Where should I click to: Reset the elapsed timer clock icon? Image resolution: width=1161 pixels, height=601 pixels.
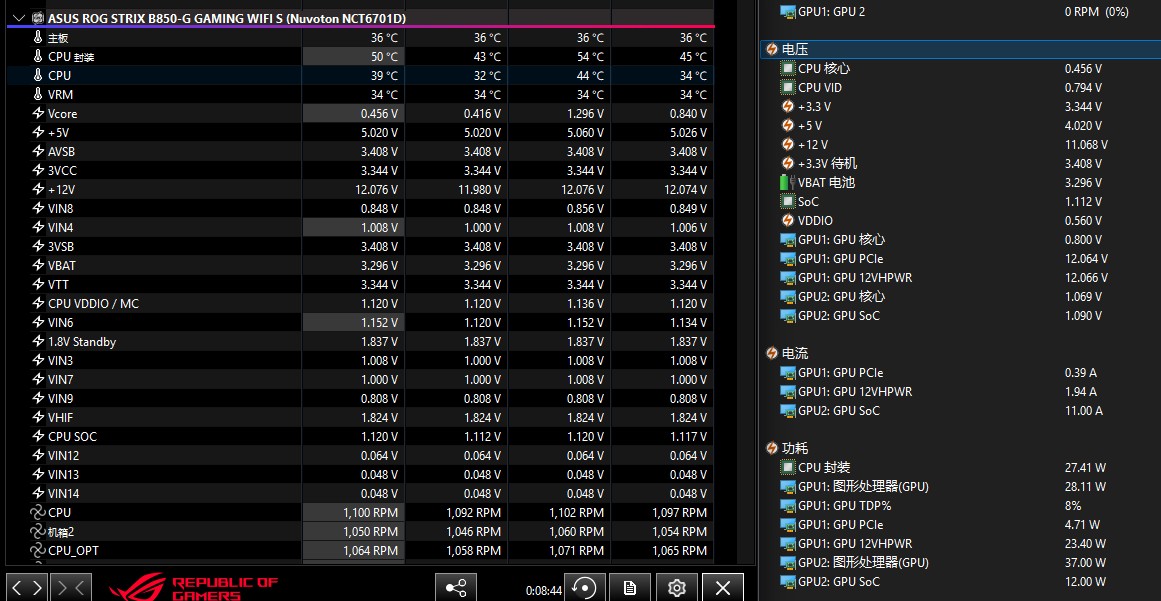585,588
